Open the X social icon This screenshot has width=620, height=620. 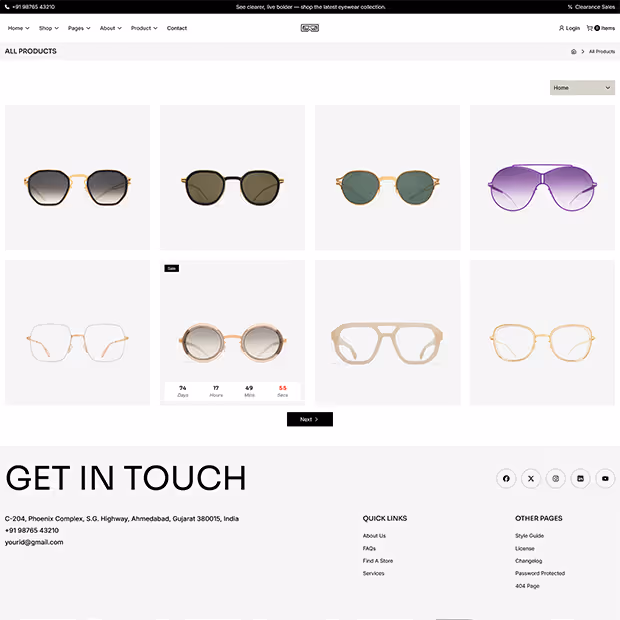point(531,478)
